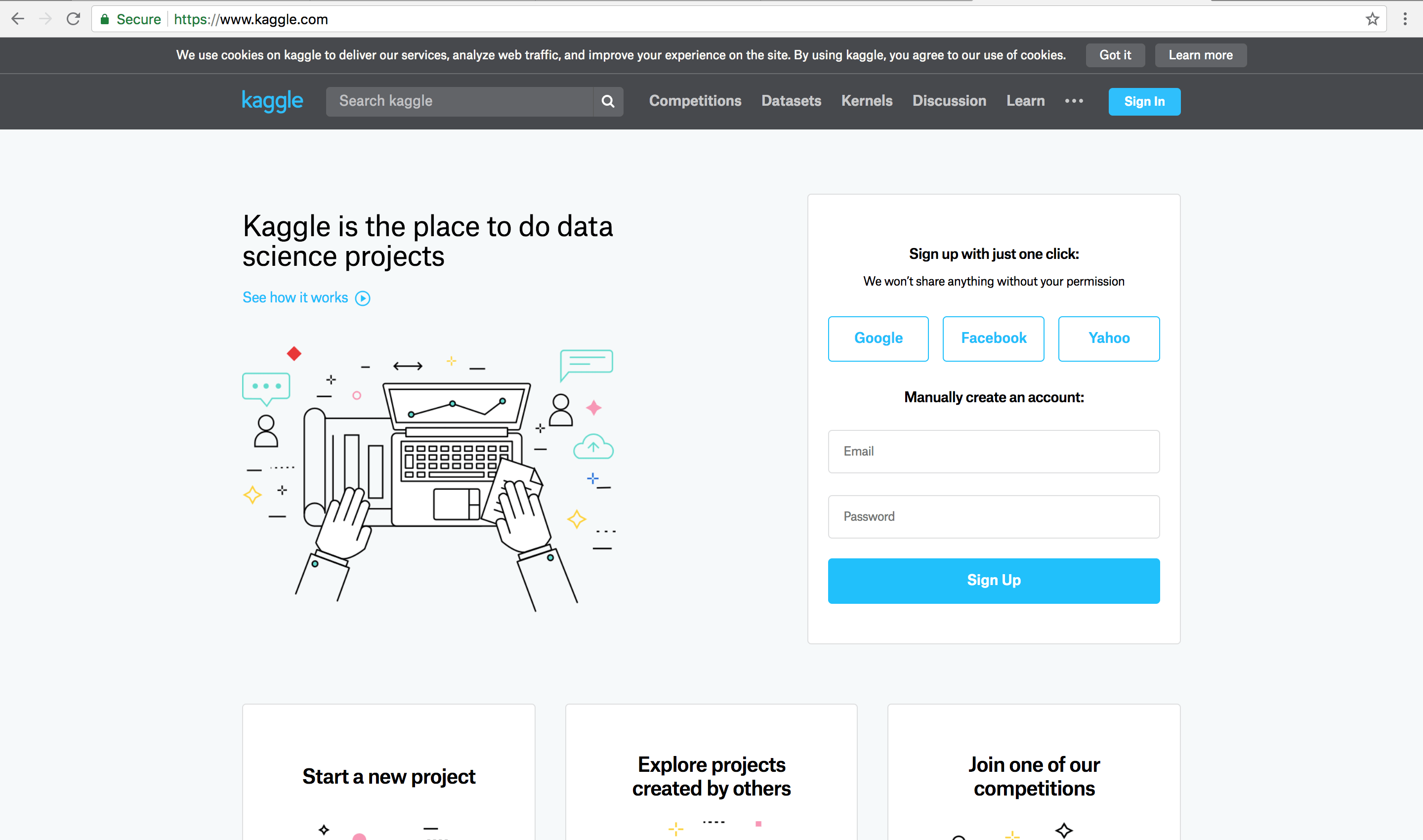Open Join one of our competitions card

pyautogui.click(x=1034, y=772)
